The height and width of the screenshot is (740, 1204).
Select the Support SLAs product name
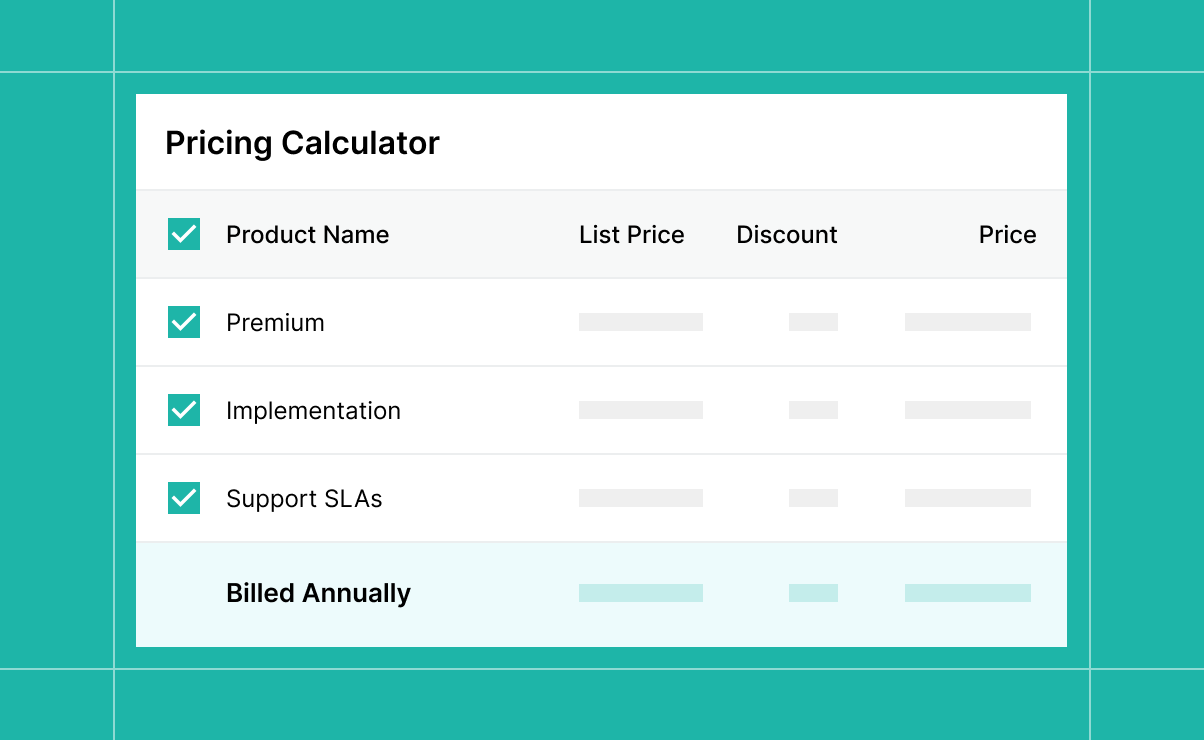(x=304, y=499)
